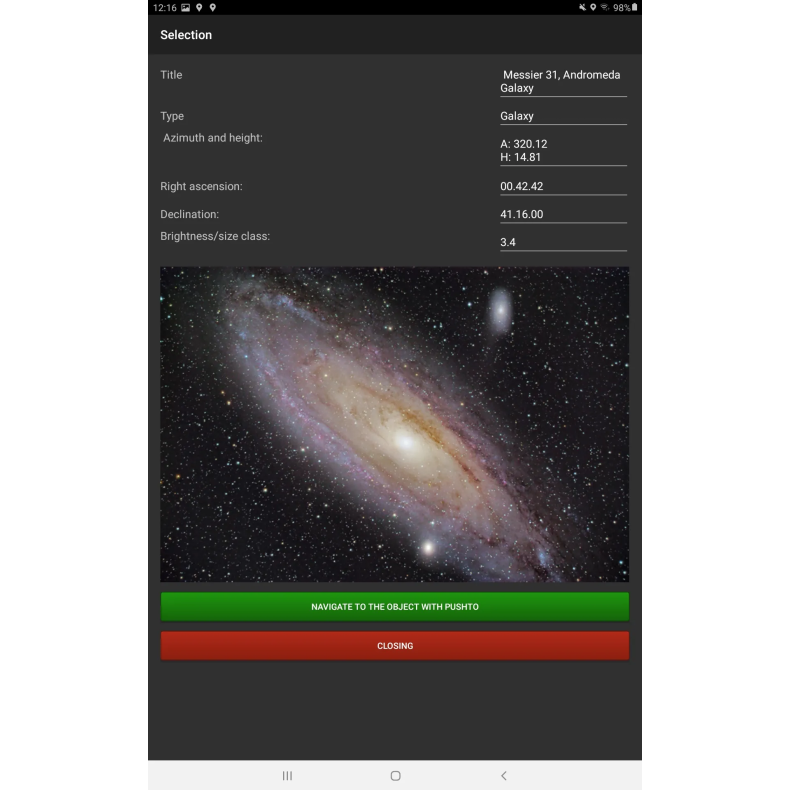Tap the battery icon in status bar
This screenshot has width=790, height=790.
[634, 7]
